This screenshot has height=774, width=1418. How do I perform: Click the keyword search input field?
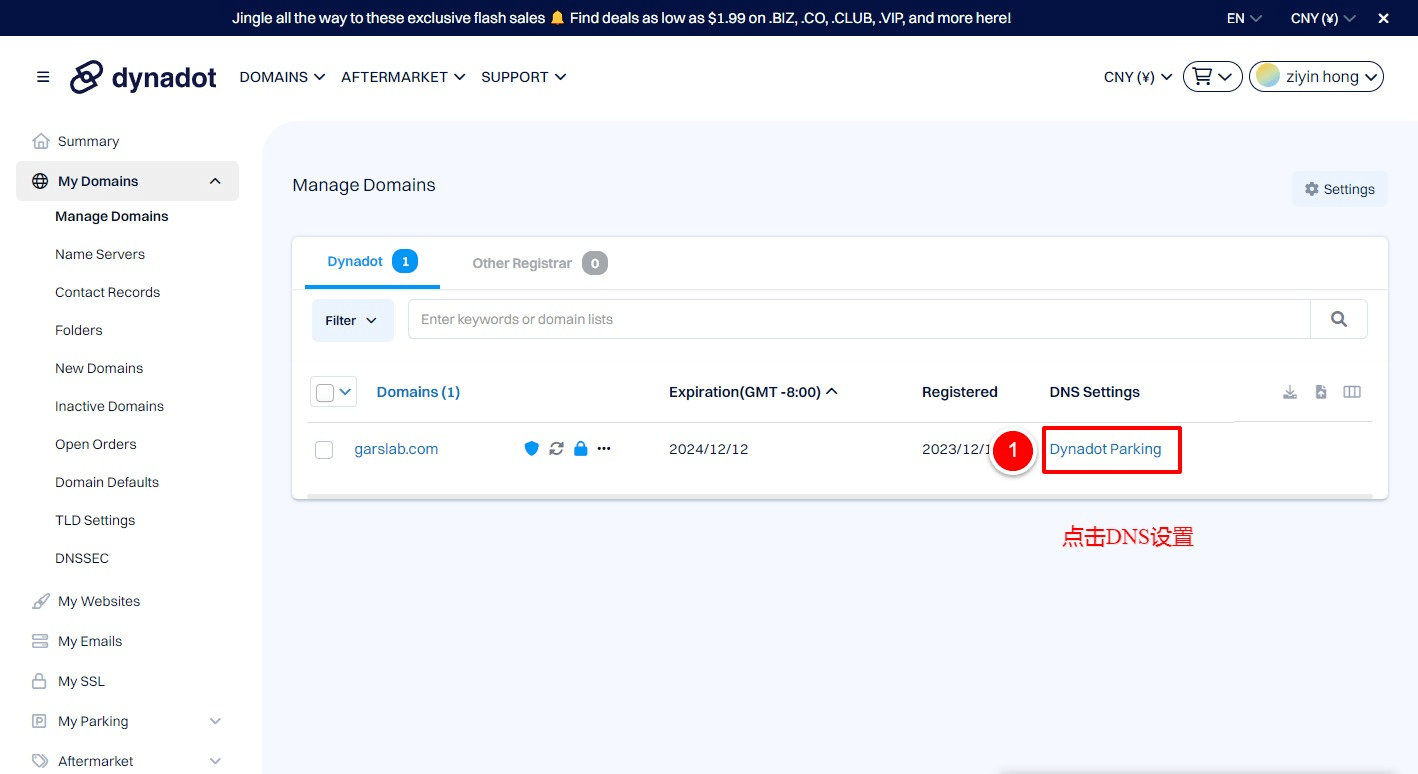[x=858, y=320]
